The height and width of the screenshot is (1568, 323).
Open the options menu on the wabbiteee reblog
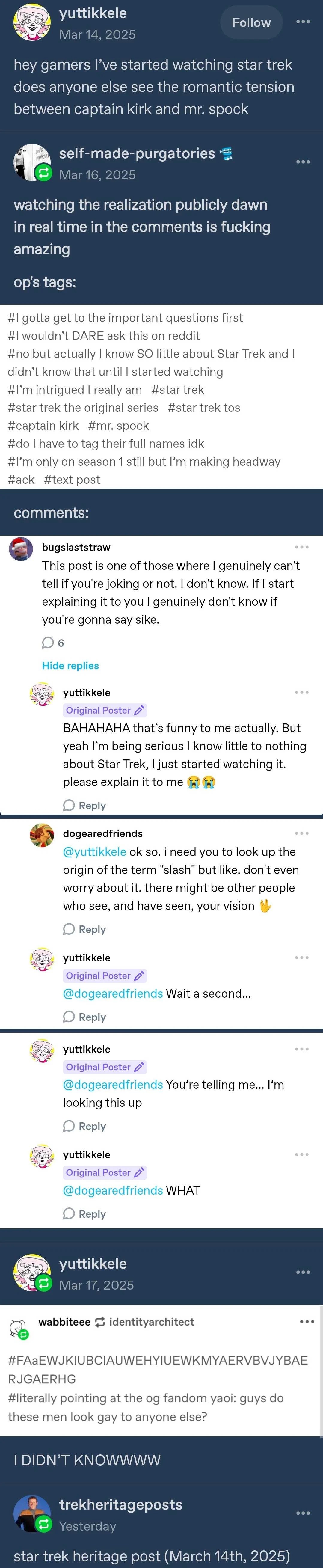click(x=307, y=1321)
